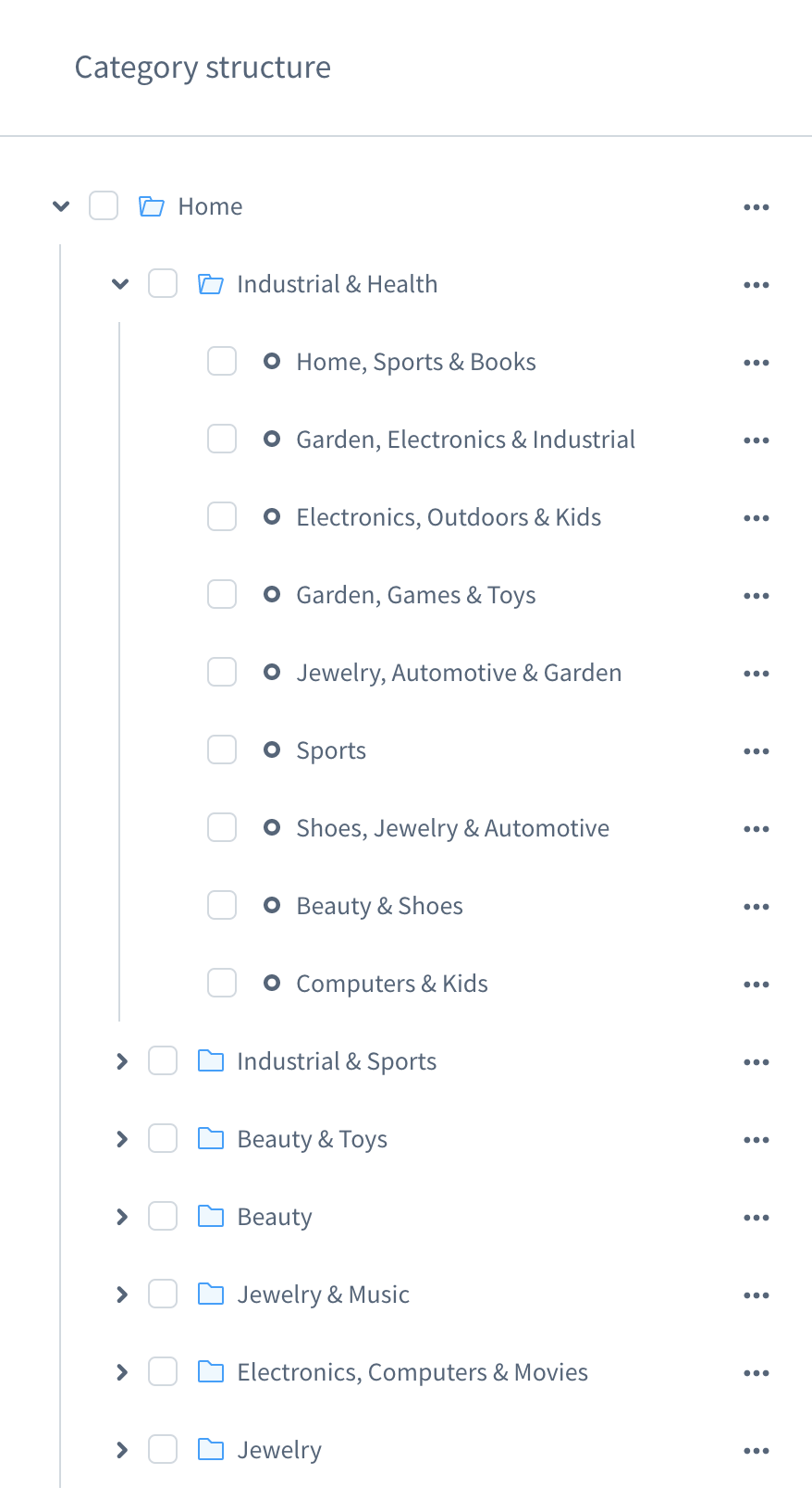
Task: Click the Beauty & Toys folder icon
Action: pyautogui.click(x=210, y=1138)
